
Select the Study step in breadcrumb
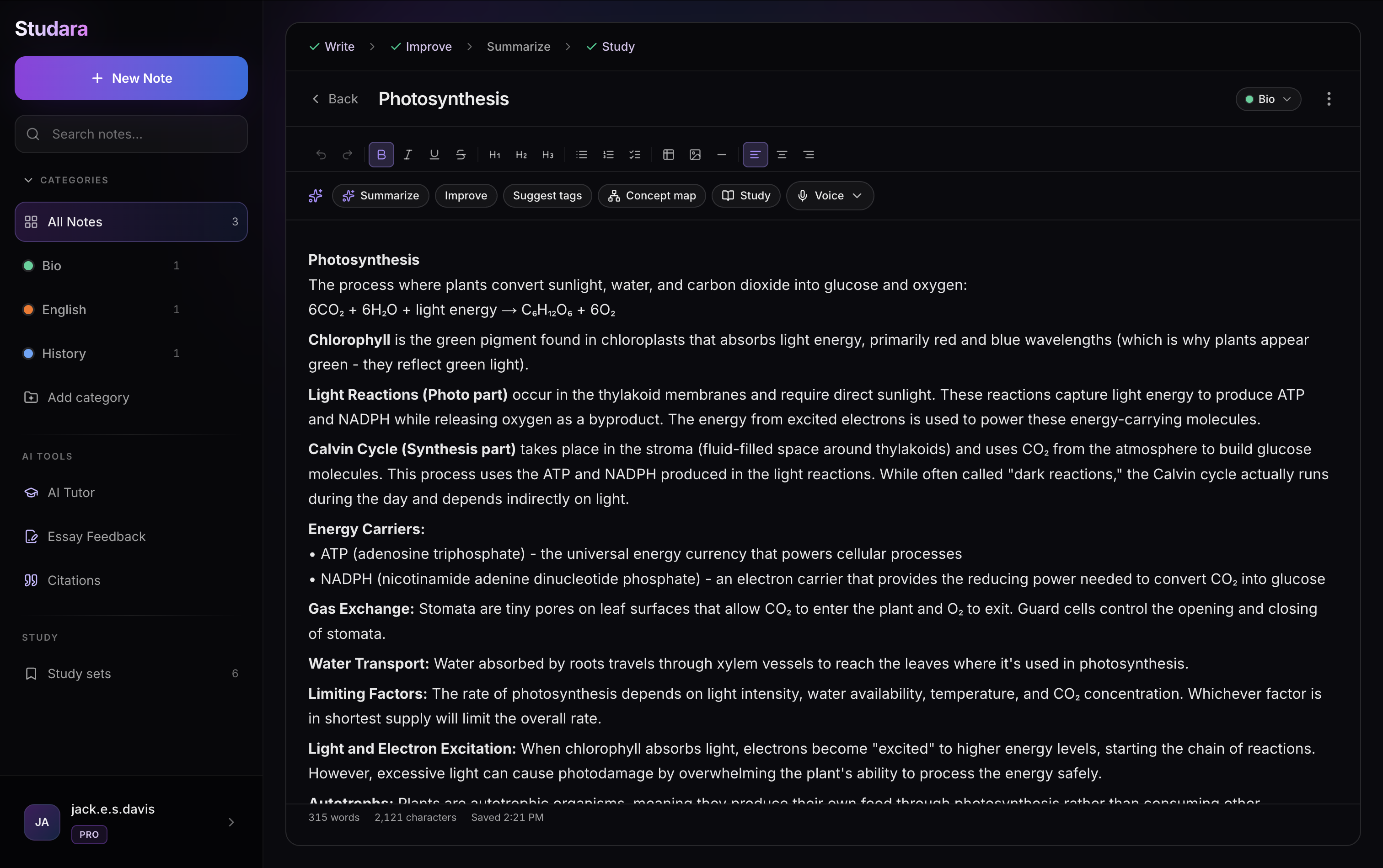(610, 47)
